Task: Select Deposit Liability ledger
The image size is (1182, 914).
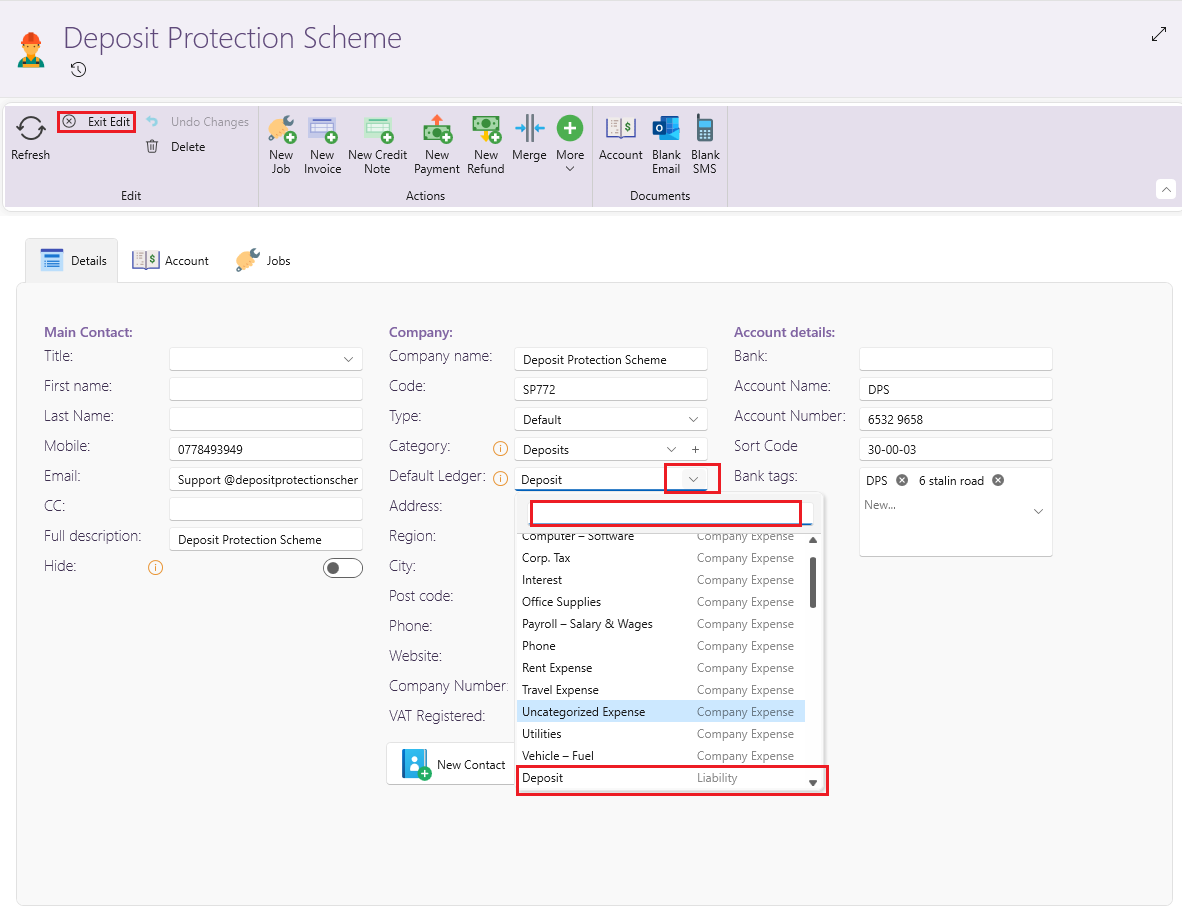Action: pyautogui.click(x=660, y=778)
